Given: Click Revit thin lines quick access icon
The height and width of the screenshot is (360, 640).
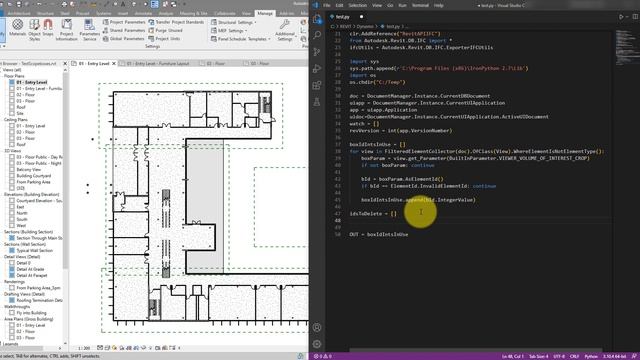Looking at the screenshot, I should (155, 4).
